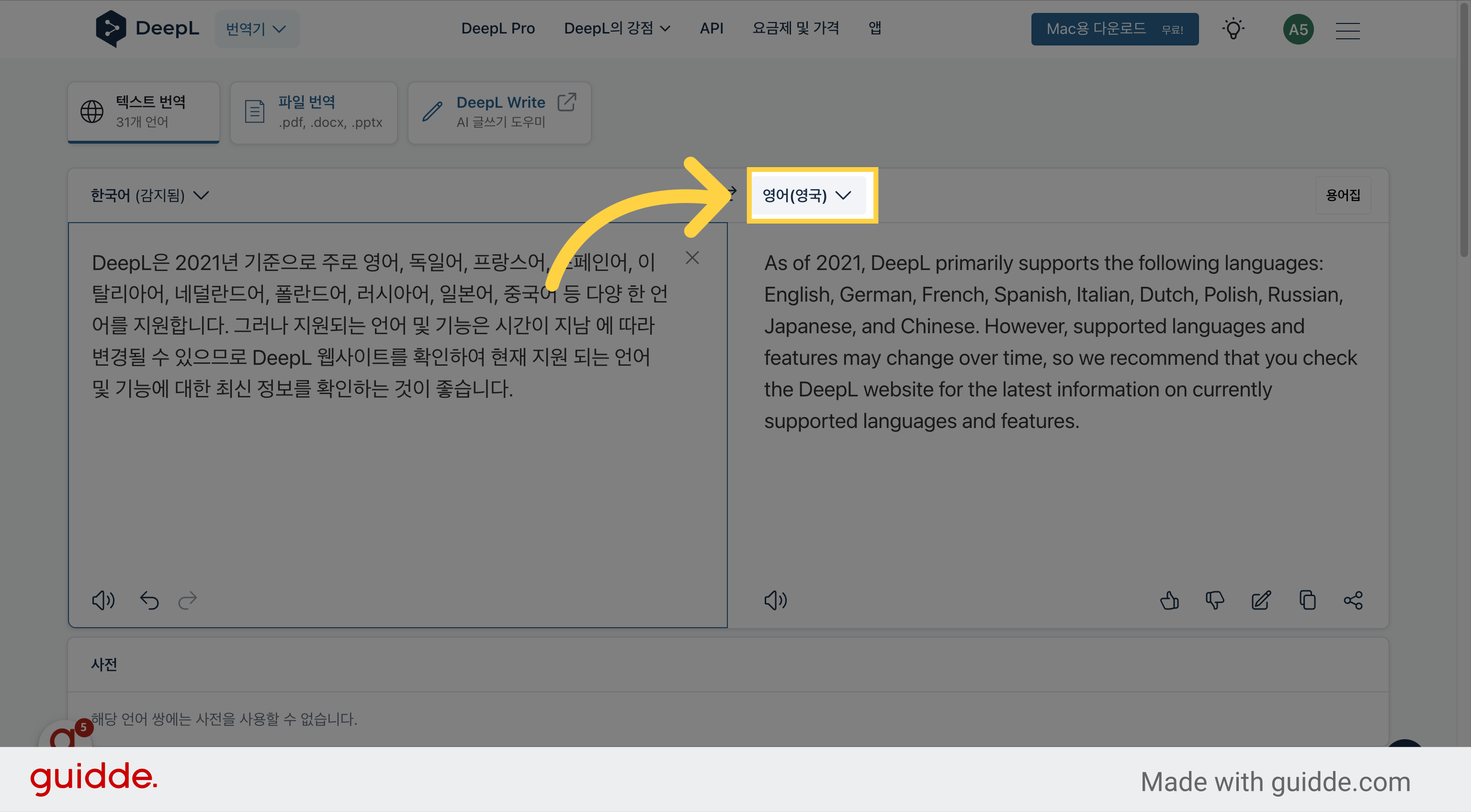The width and height of the screenshot is (1471, 812).
Task: Click the 용어집 glossary button
Action: (x=1343, y=195)
